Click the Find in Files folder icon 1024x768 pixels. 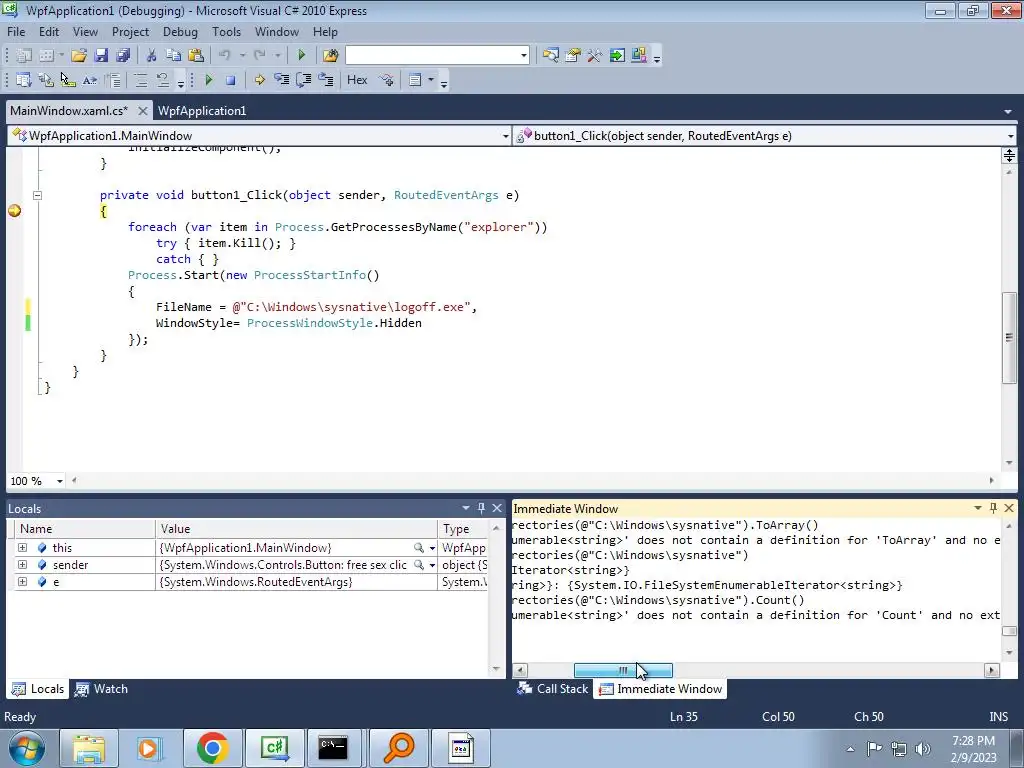pos(330,56)
